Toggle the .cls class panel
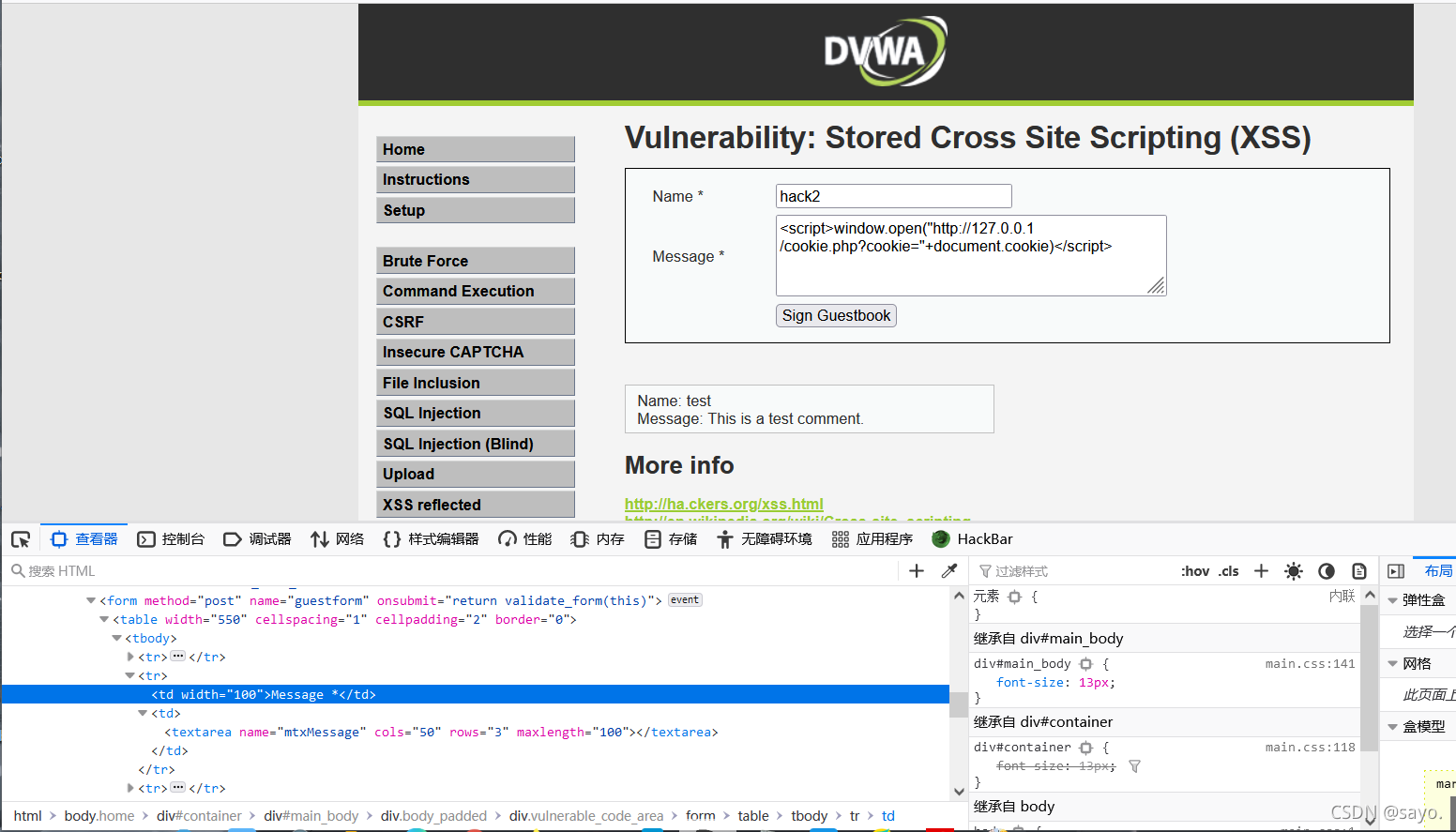Viewport: 1456px width, 832px height. 1229,571
